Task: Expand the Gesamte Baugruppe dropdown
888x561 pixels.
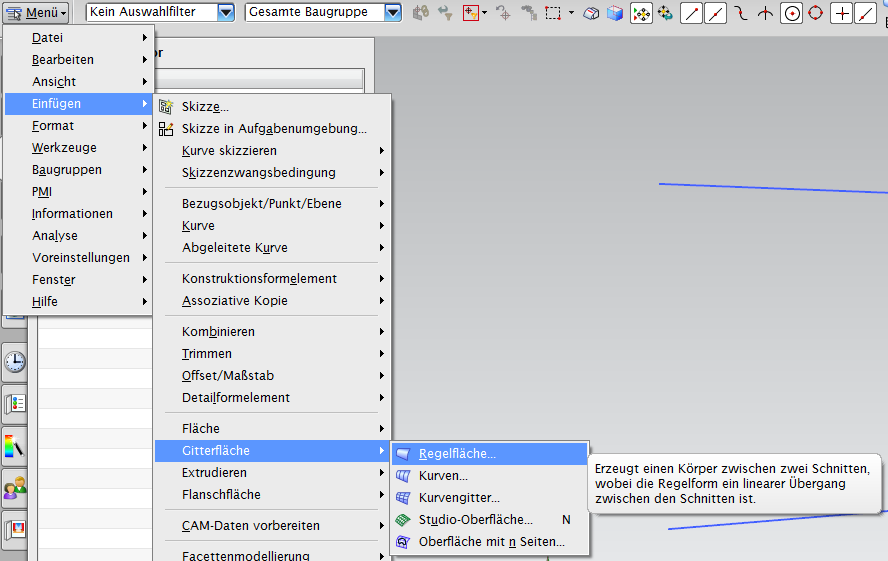Action: click(x=393, y=13)
